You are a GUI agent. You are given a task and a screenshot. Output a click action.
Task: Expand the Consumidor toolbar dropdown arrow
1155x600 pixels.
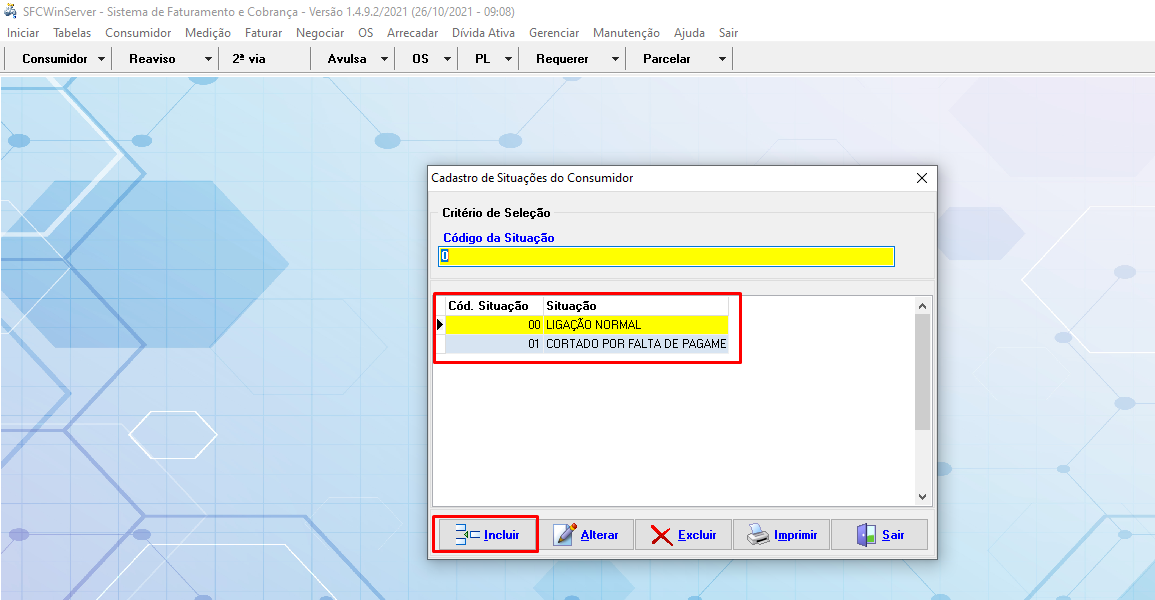point(102,59)
